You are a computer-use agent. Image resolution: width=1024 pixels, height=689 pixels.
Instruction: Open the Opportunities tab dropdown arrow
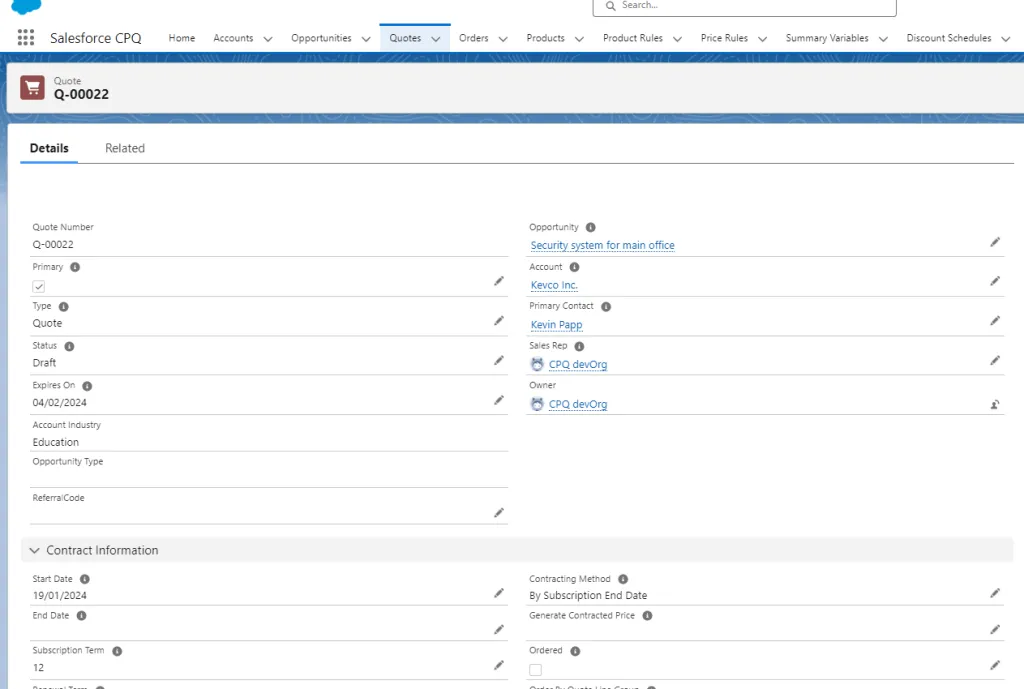click(x=366, y=39)
